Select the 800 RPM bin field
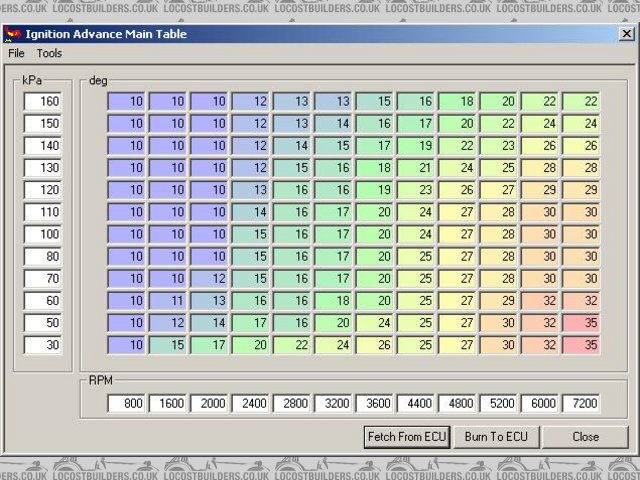640x480 pixels. click(x=127, y=404)
